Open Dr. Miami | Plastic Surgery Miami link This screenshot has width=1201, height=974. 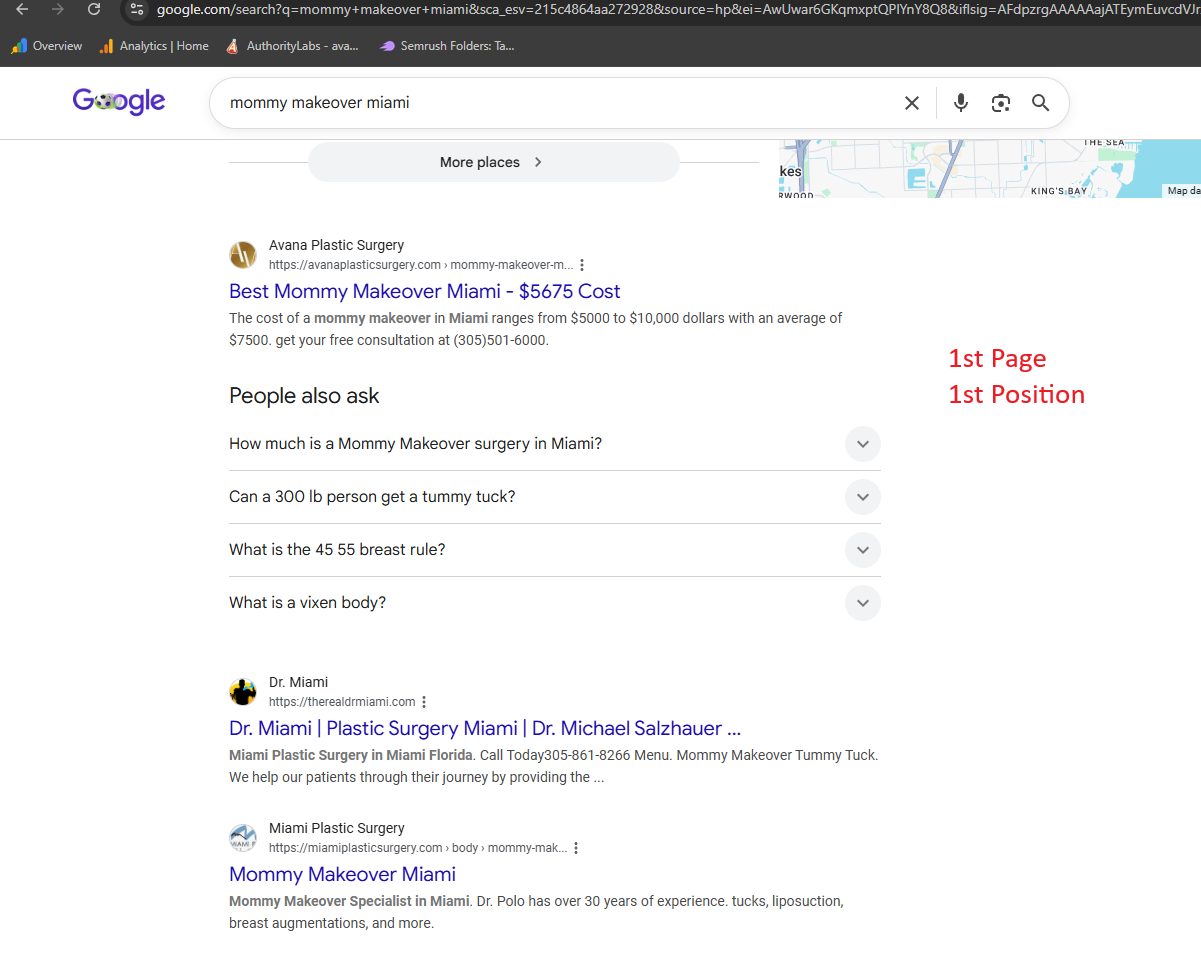(x=485, y=728)
